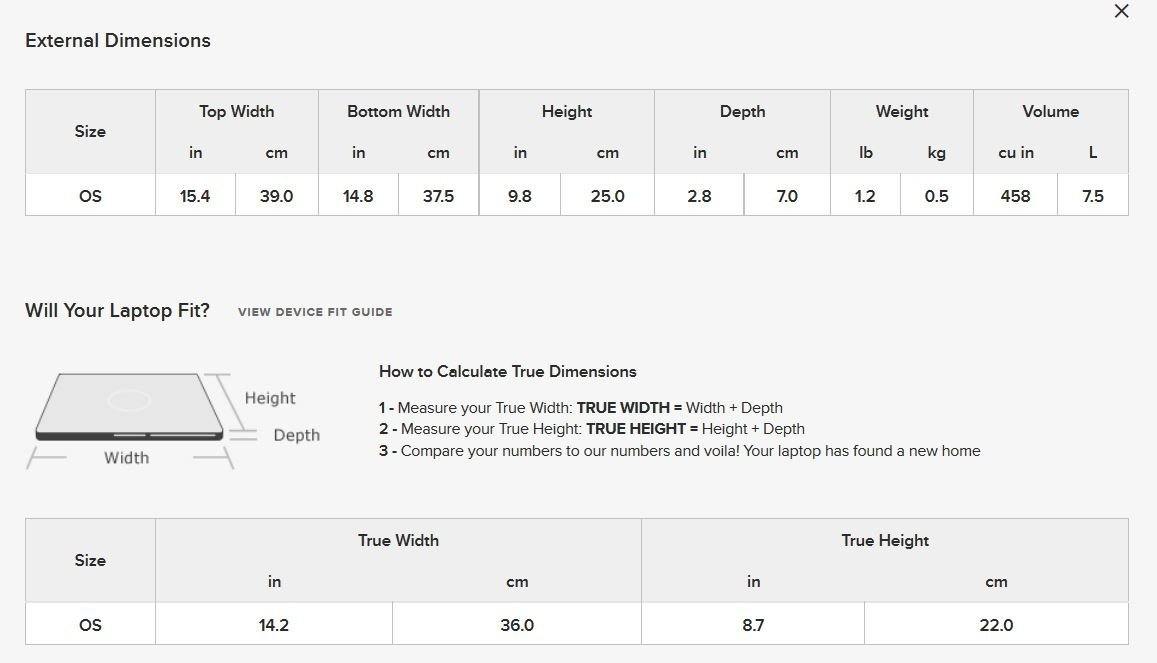The width and height of the screenshot is (1157, 663).
Task: Select the Top Width column header
Action: pyautogui.click(x=236, y=112)
